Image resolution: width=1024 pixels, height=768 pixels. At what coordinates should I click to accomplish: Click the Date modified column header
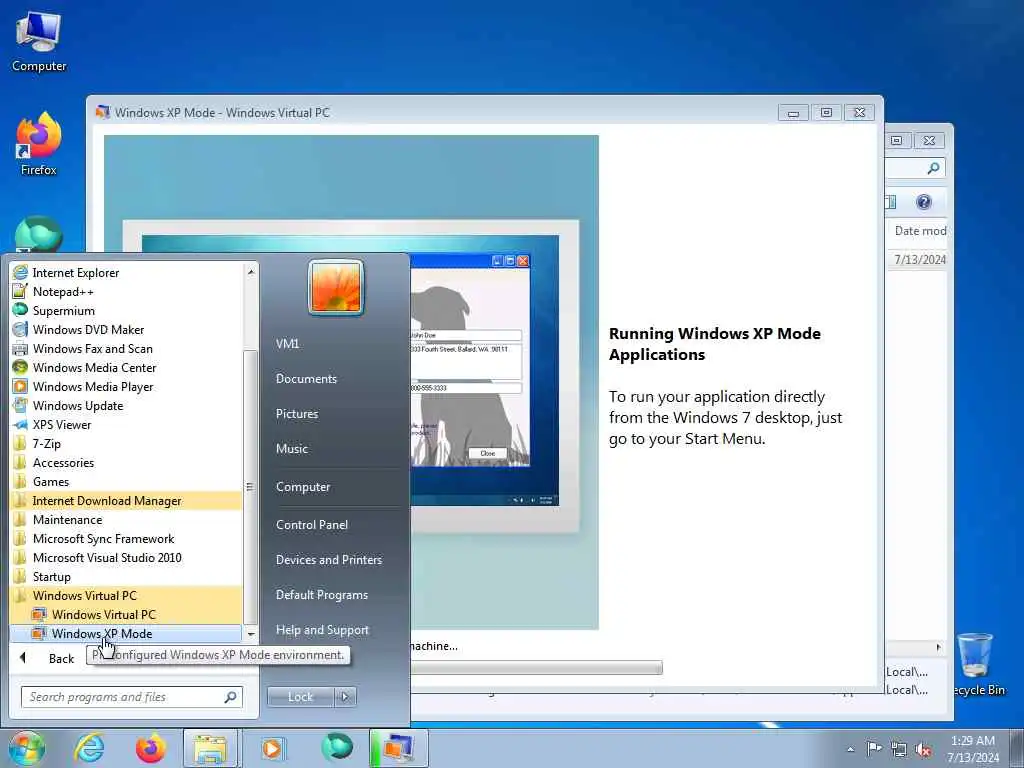point(920,231)
